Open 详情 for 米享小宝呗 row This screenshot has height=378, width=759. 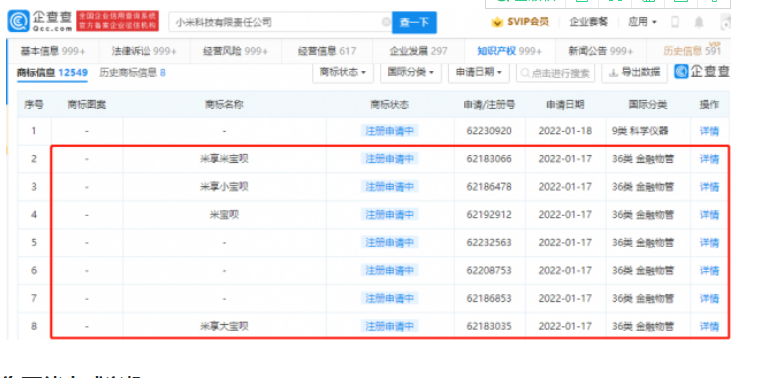709,187
